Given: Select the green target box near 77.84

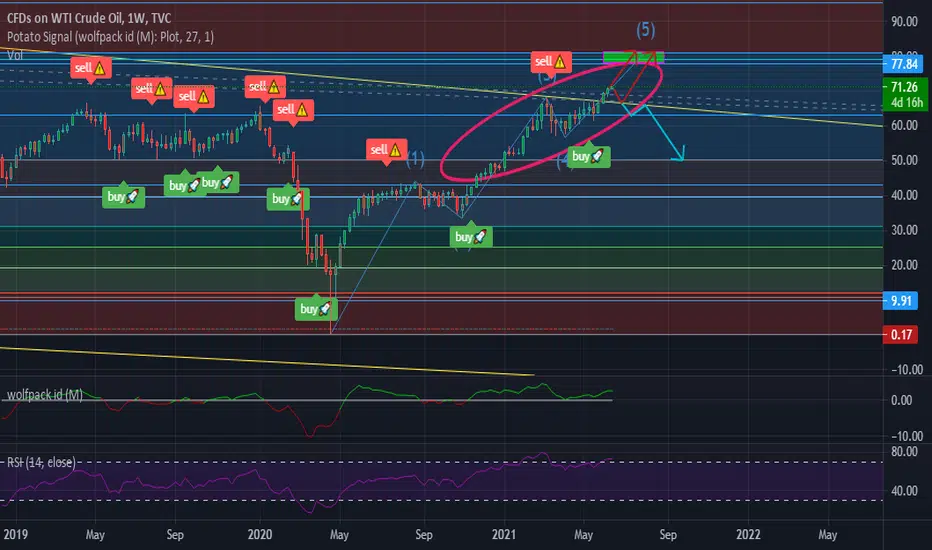Looking at the screenshot, I should tap(634, 57).
